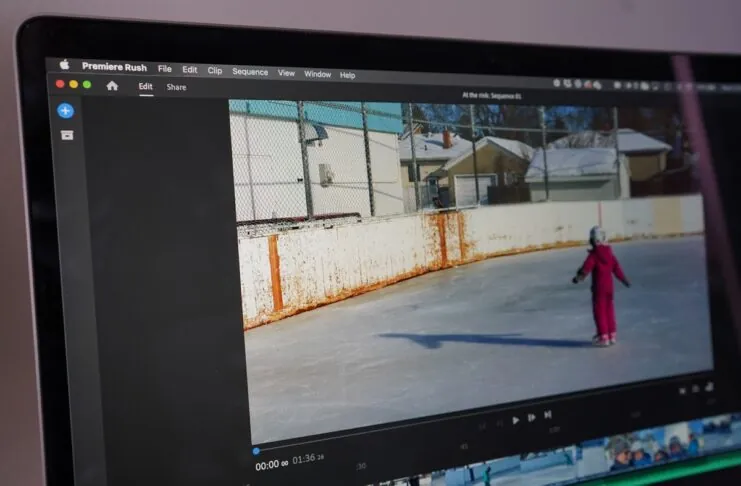This screenshot has width=741, height=486.
Task: Open the Window menu
Action: pyautogui.click(x=317, y=74)
